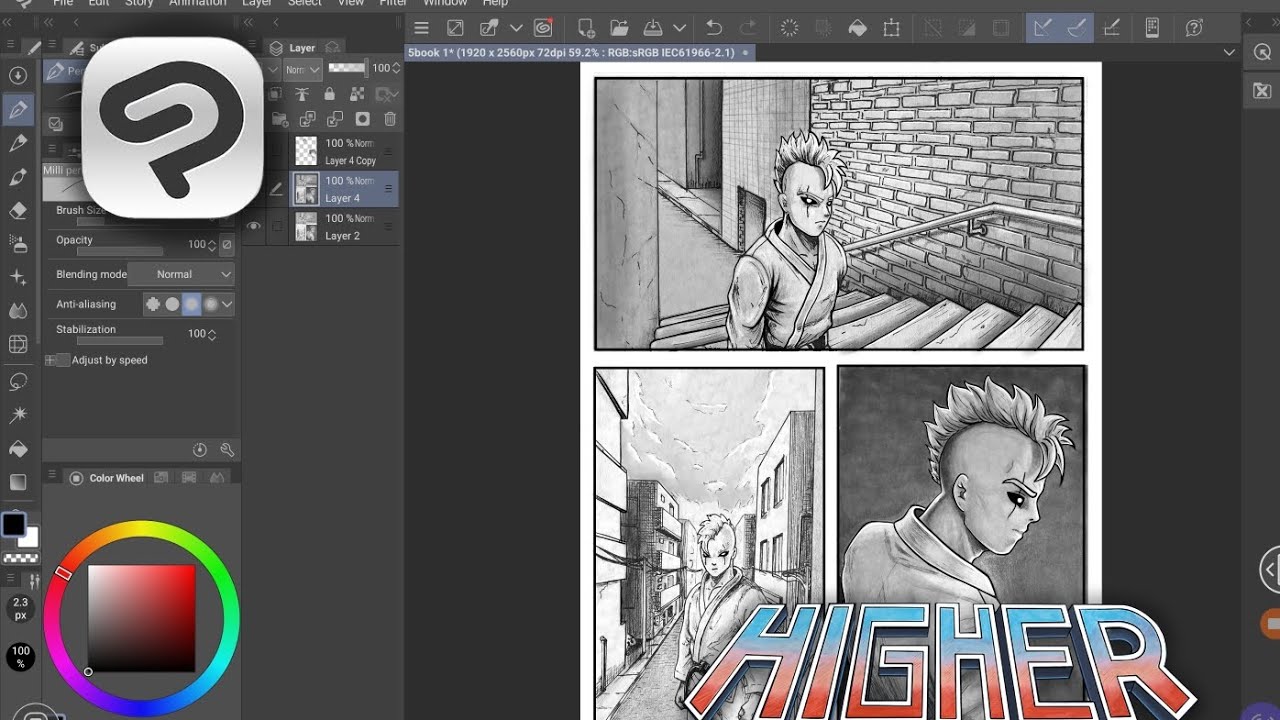This screenshot has width=1280, height=720.
Task: Switch to the Layer panel tab
Action: tap(293, 47)
